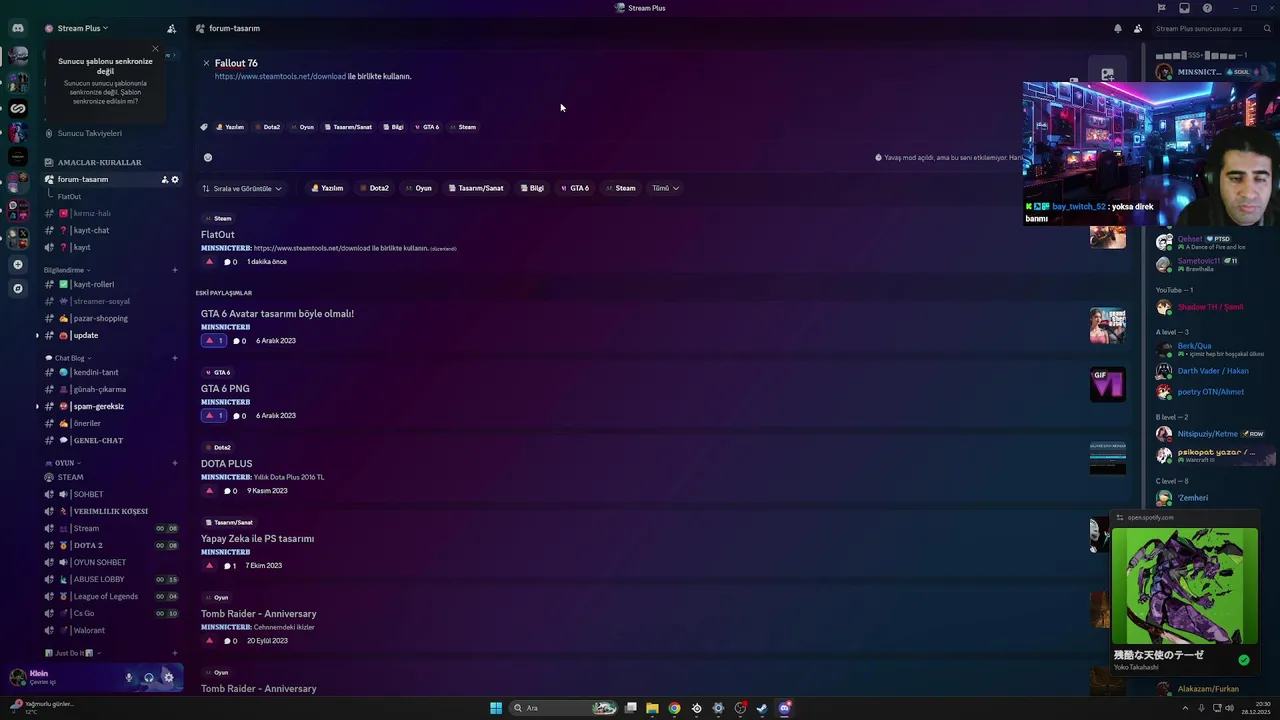This screenshot has width=1280, height=720.
Task: Focus the Stream Plus server search field
Action: tap(1212, 28)
